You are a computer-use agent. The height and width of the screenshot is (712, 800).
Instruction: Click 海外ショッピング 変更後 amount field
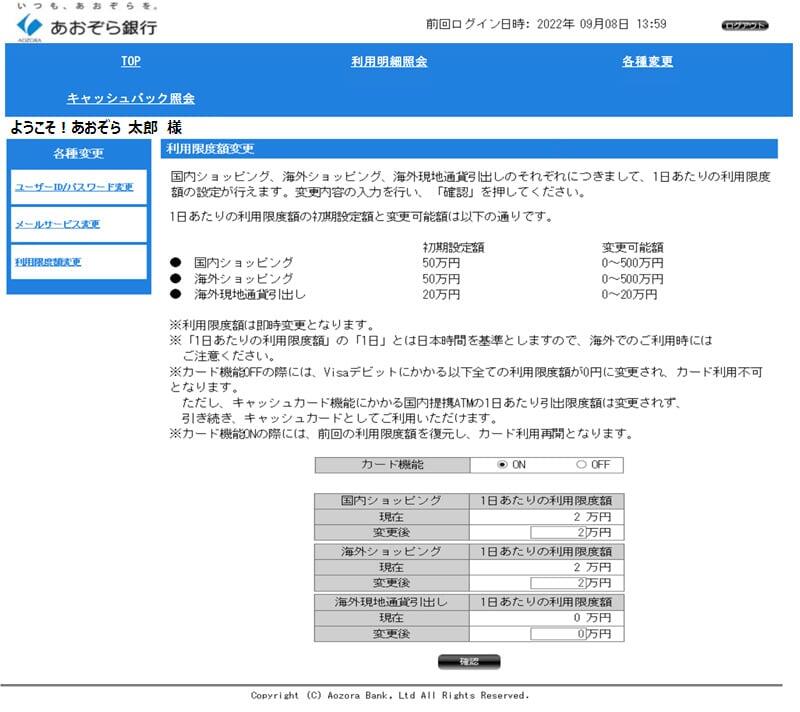tap(562, 583)
